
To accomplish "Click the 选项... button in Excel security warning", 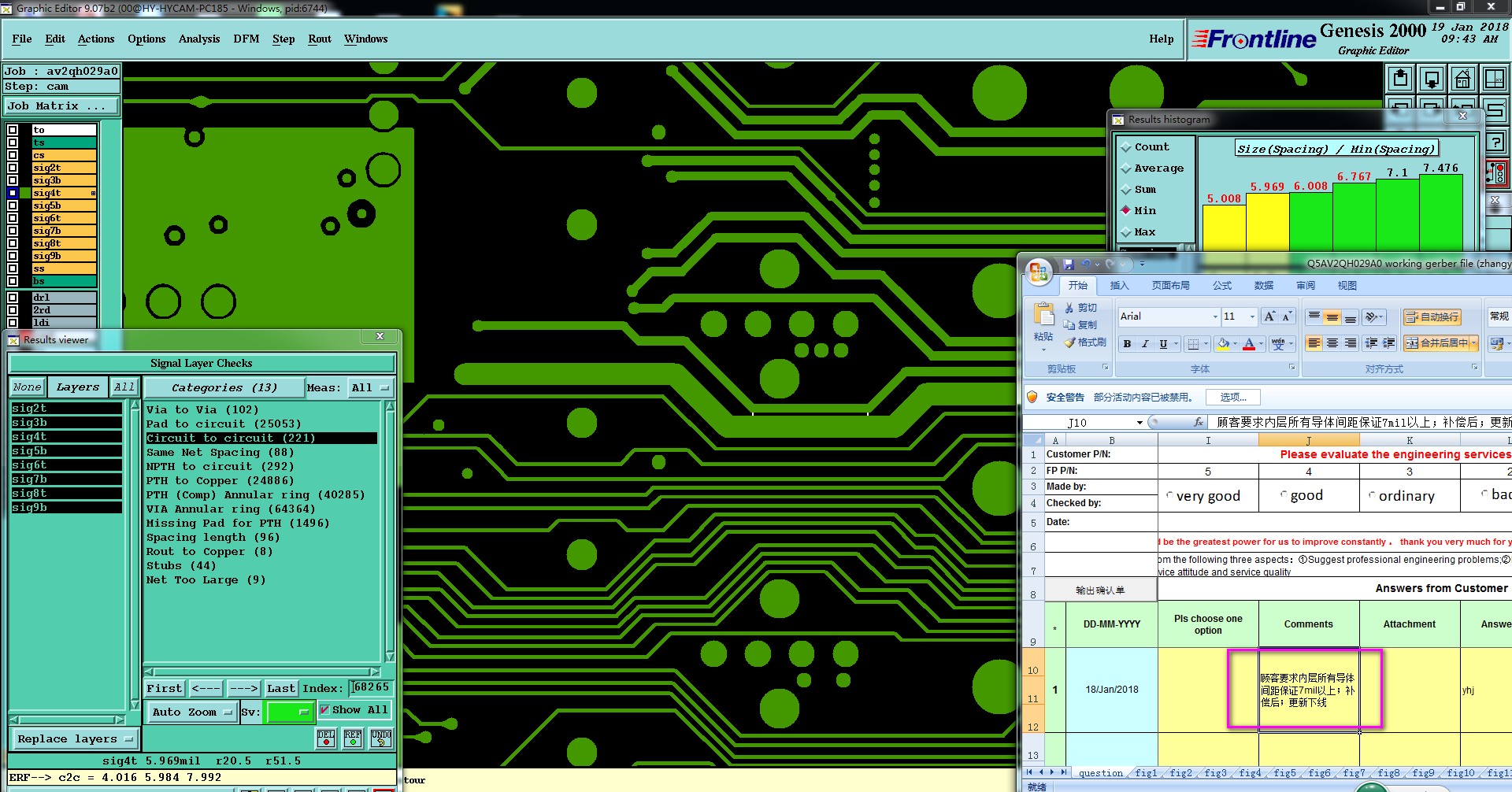I will (x=1233, y=398).
